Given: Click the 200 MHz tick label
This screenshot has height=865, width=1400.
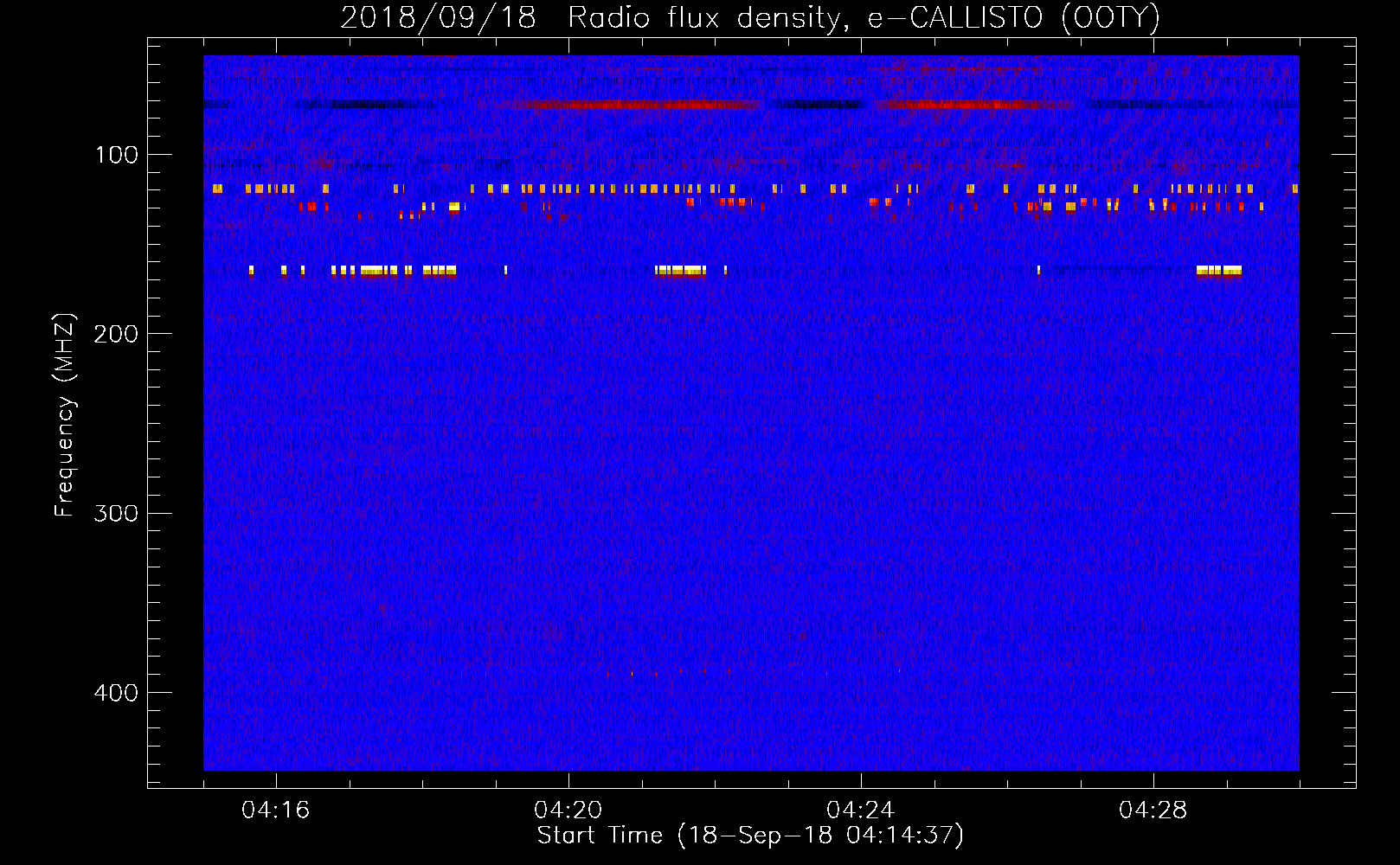Looking at the screenshot, I should (117, 334).
